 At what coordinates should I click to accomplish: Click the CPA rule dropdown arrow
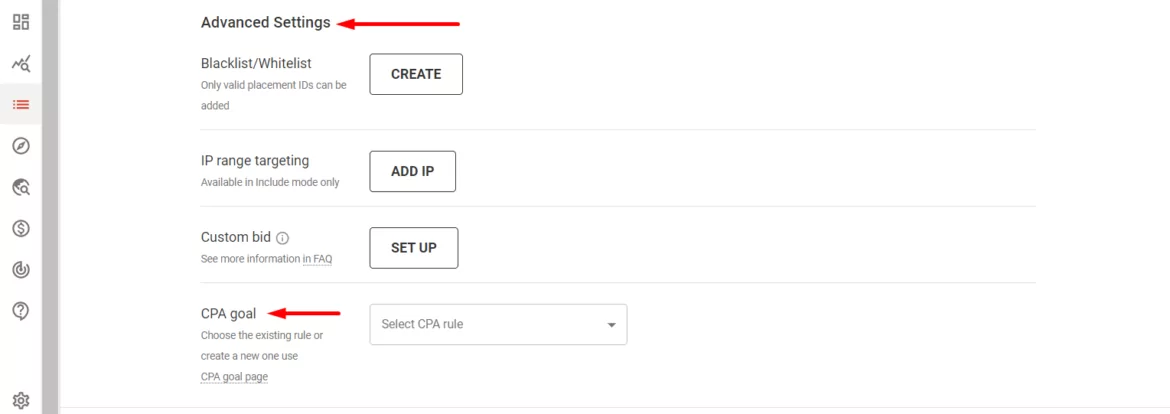click(x=611, y=325)
